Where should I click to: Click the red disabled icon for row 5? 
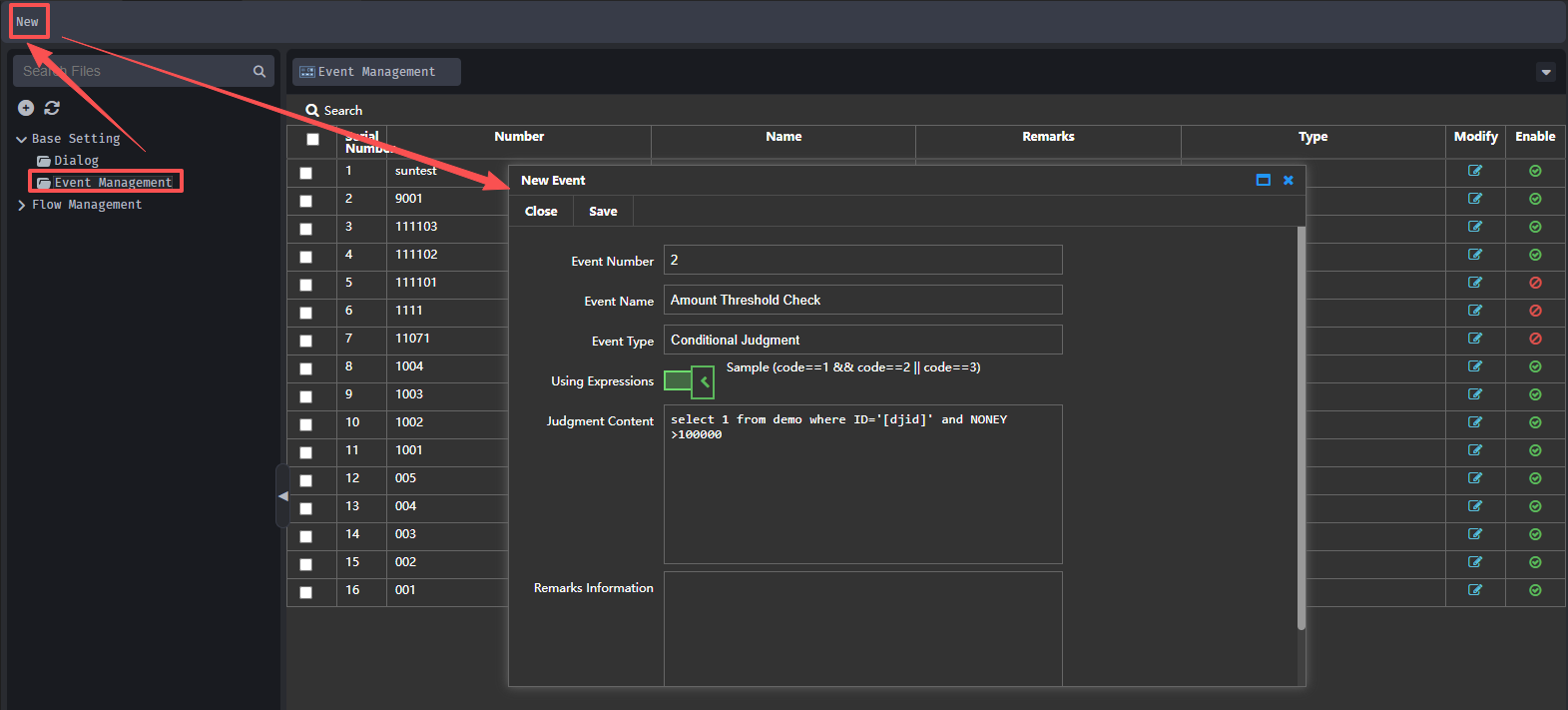click(x=1535, y=283)
